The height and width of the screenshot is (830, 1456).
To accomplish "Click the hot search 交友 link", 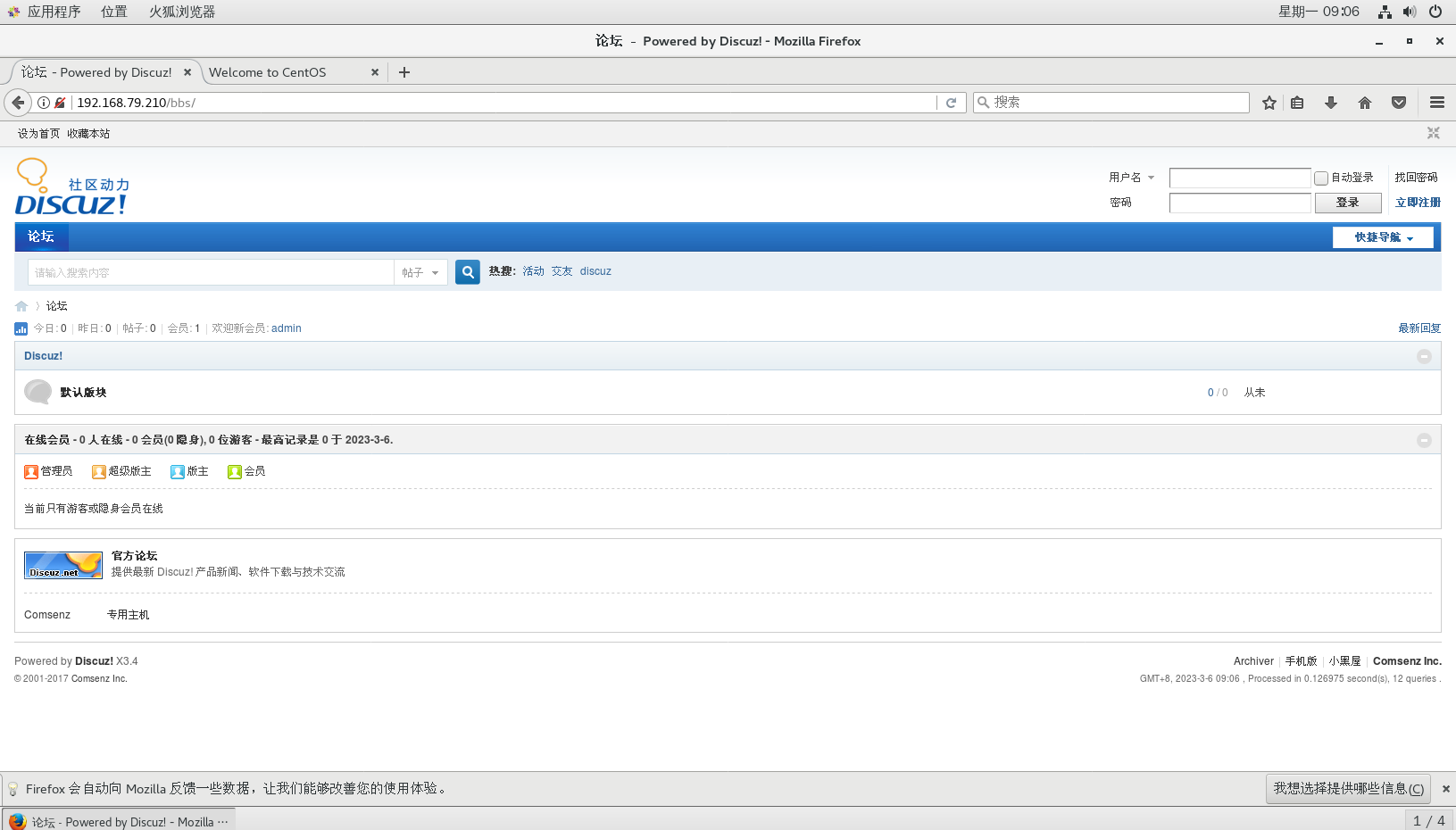I will click(x=562, y=271).
